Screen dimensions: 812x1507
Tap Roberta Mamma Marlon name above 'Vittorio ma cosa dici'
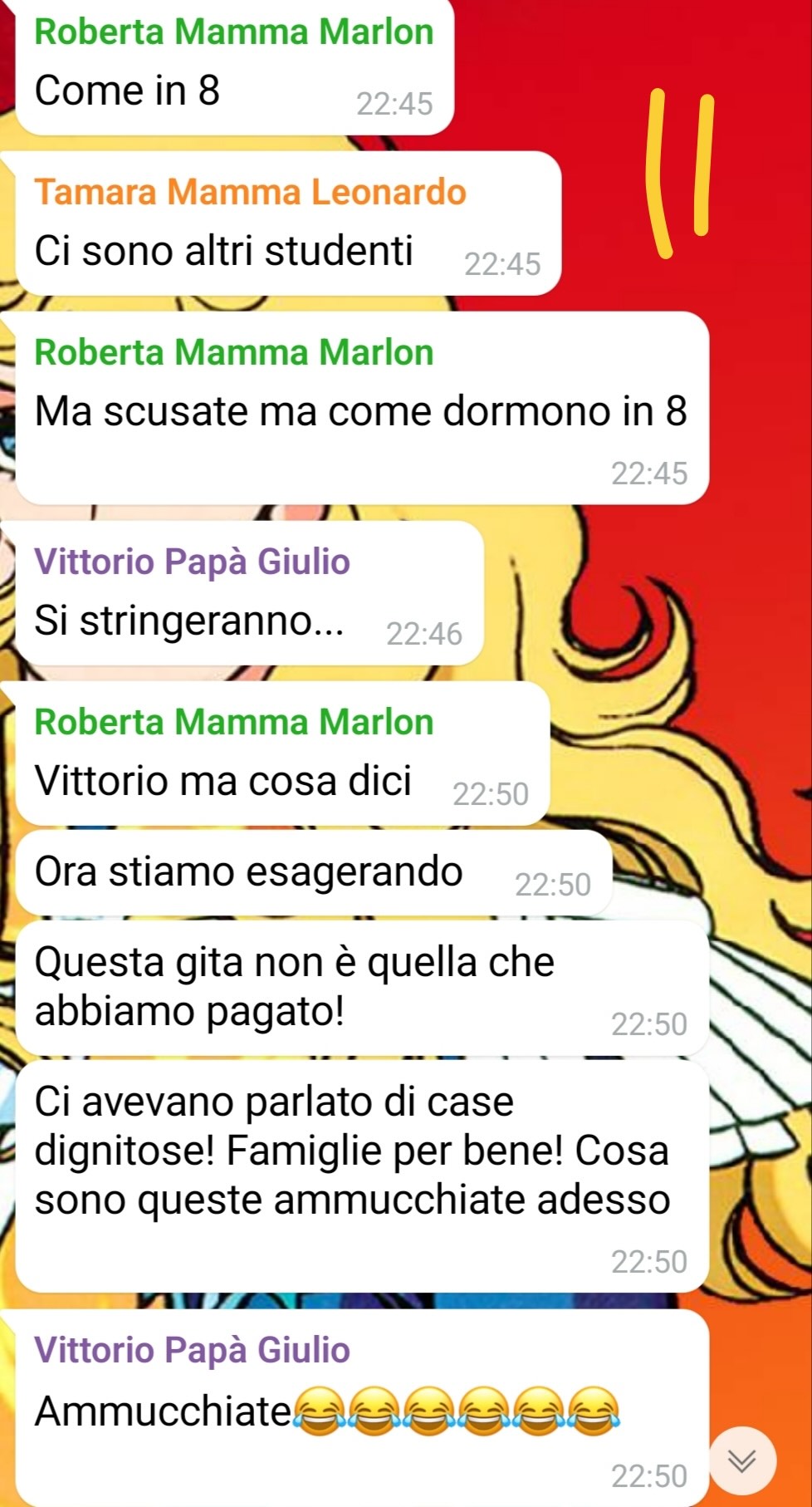click(234, 722)
